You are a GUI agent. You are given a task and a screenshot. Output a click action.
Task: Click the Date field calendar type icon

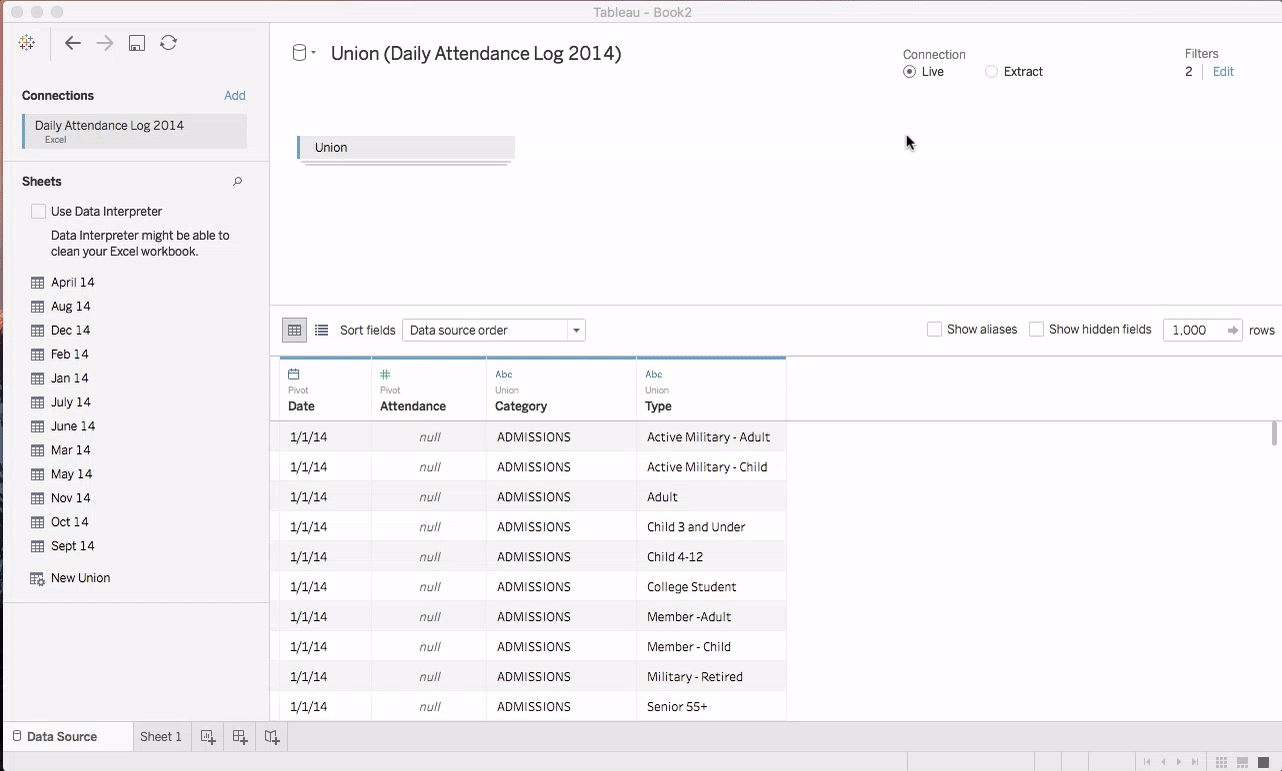pos(293,374)
